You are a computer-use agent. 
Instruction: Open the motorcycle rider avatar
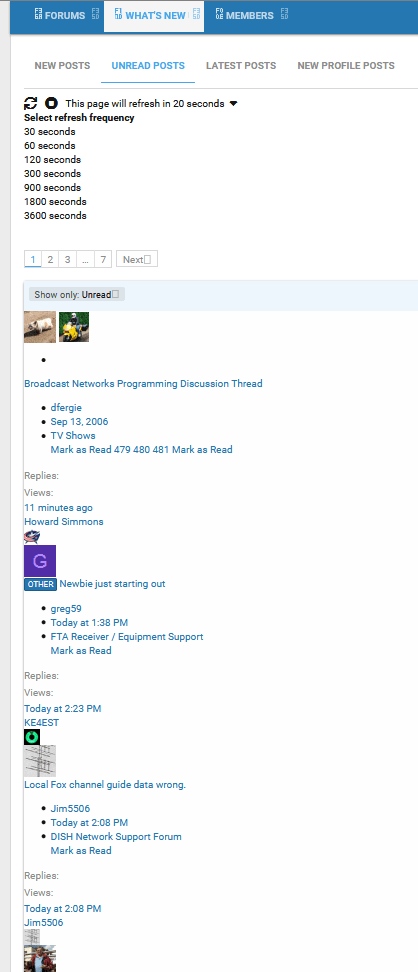74,327
